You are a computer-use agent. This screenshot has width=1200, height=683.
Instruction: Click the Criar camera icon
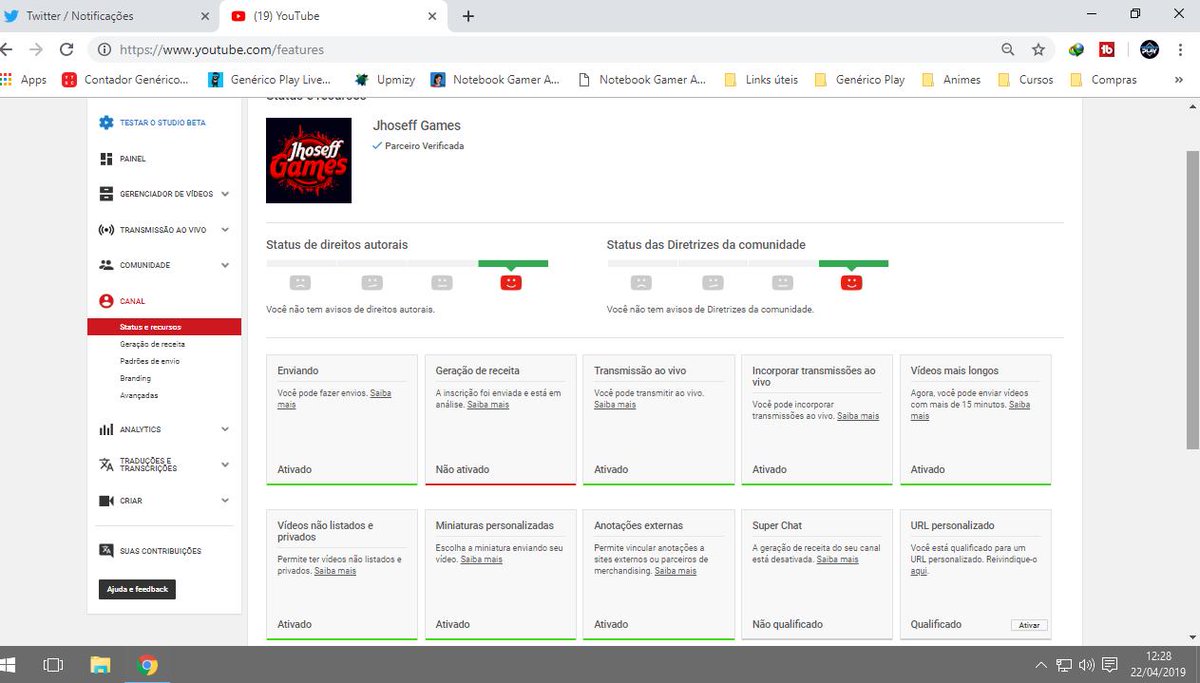click(x=106, y=501)
